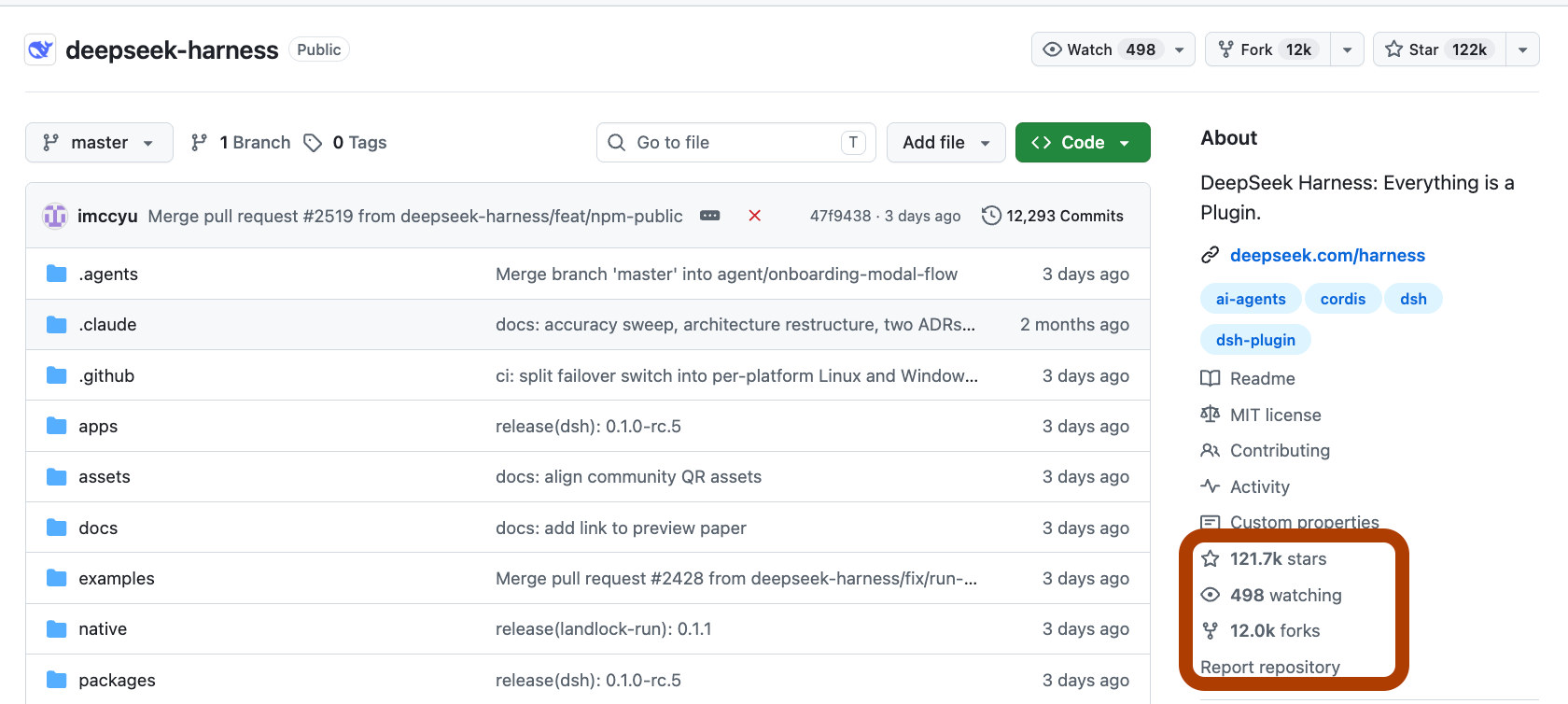Show failed checks via the red X icon
This screenshot has width=1568, height=704.
755,216
